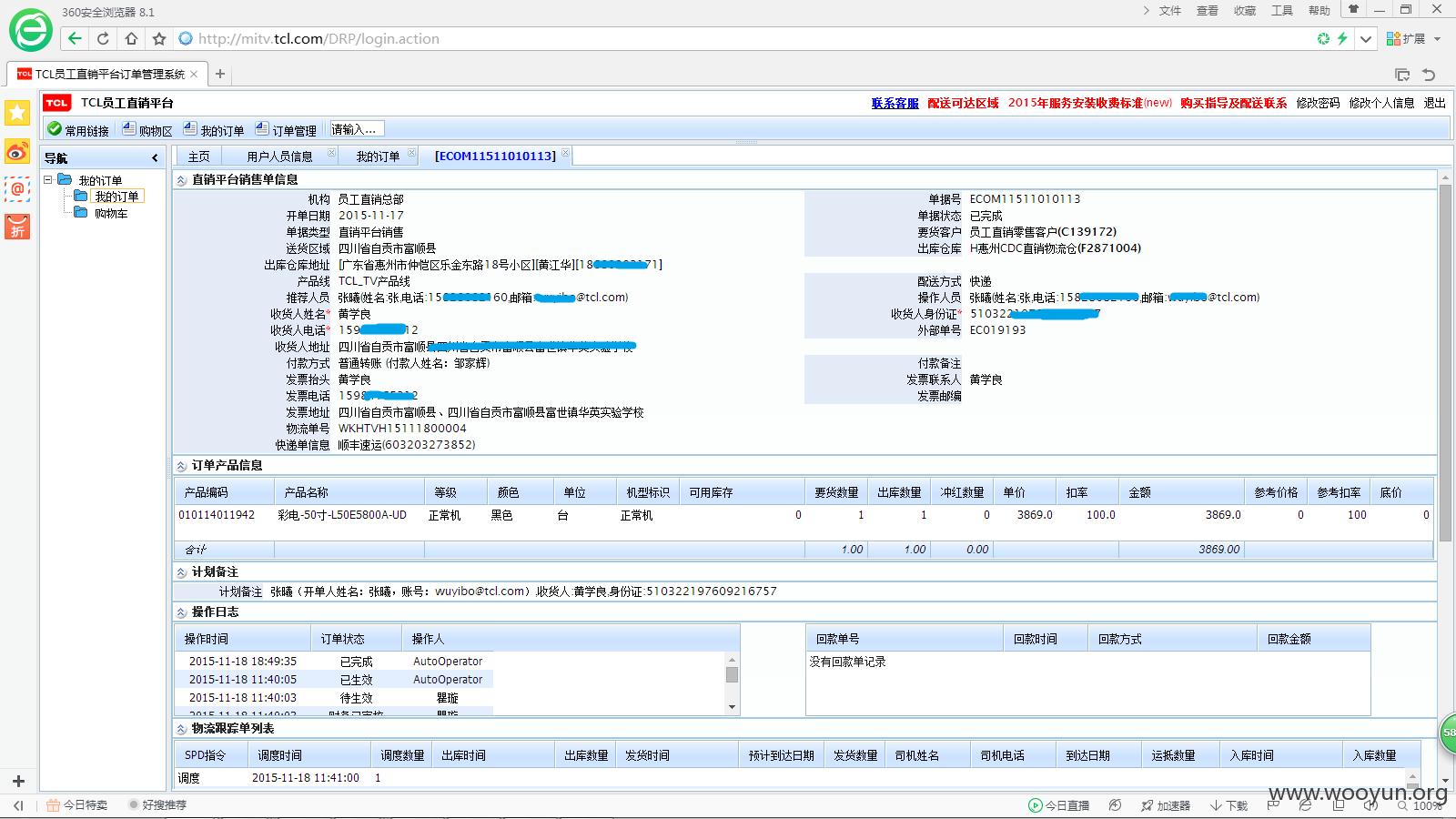Open 我的订单 in the top toolbar
The height and width of the screenshot is (819, 1456).
pyautogui.click(x=214, y=130)
